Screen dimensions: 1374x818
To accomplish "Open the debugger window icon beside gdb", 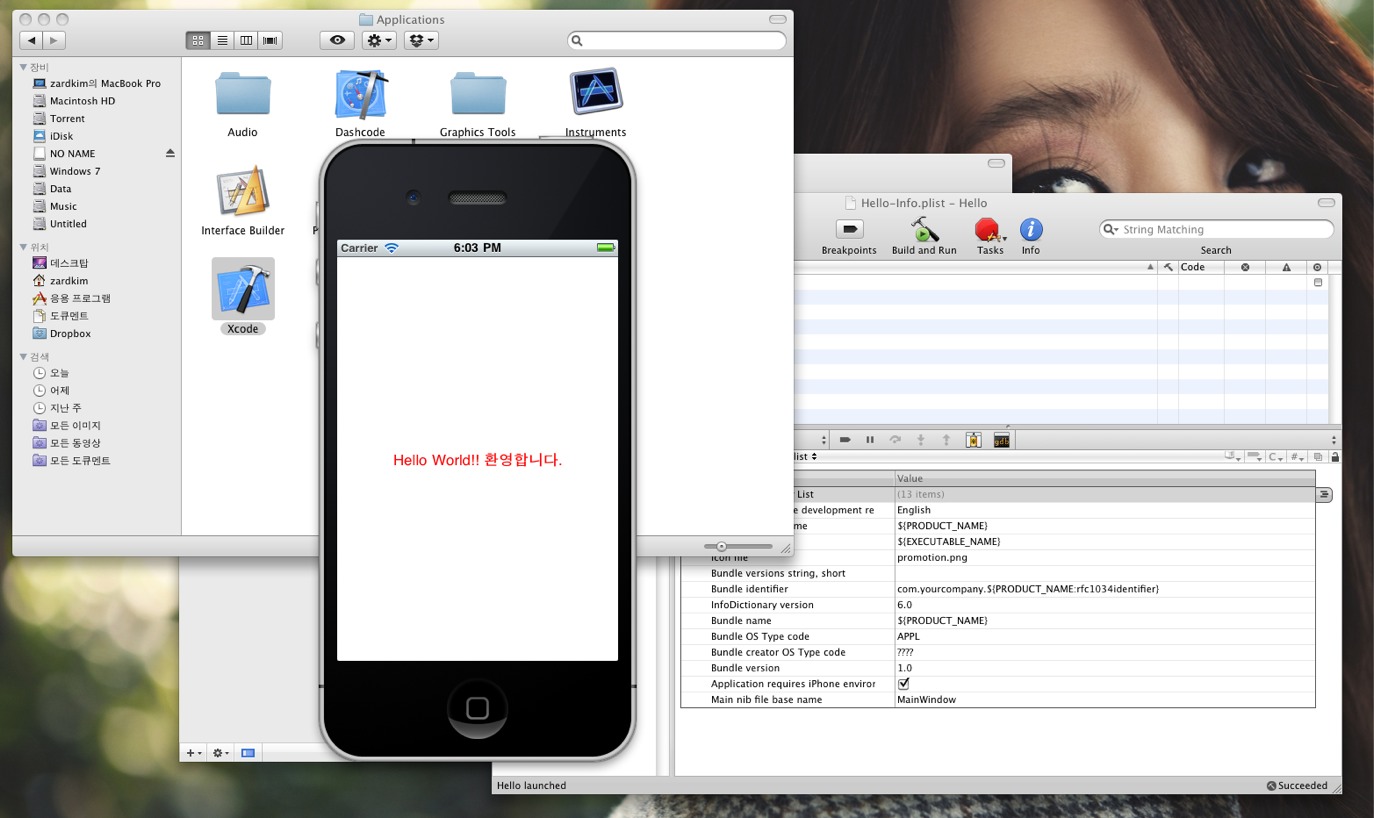I will (973, 440).
